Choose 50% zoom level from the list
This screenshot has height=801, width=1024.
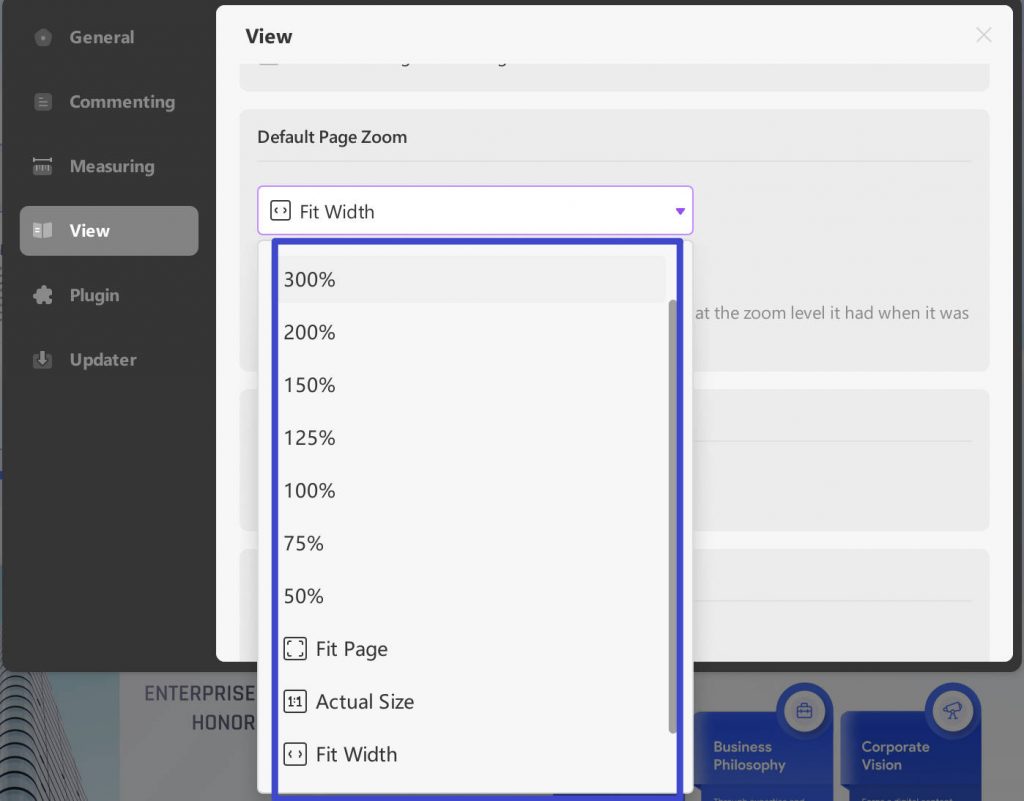point(303,596)
